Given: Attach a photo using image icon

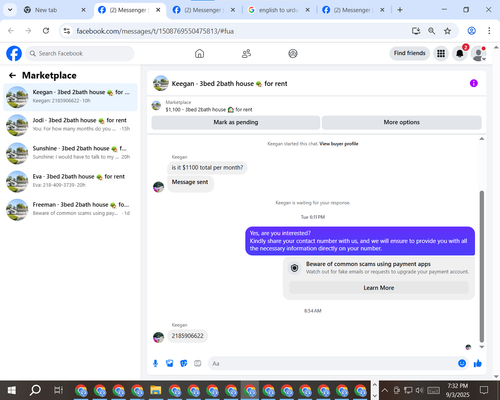Looking at the screenshot, I should click(x=170, y=363).
